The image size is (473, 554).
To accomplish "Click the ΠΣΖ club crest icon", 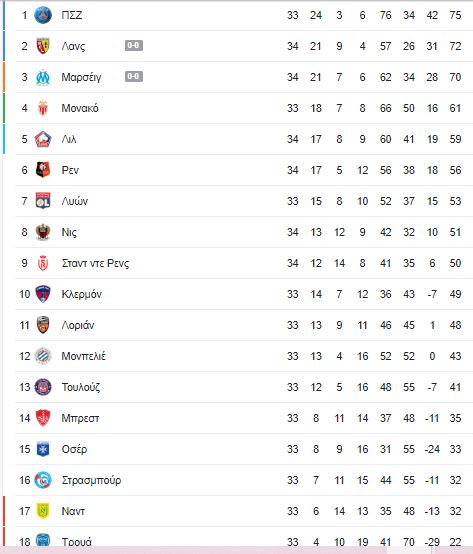I will (43, 15).
